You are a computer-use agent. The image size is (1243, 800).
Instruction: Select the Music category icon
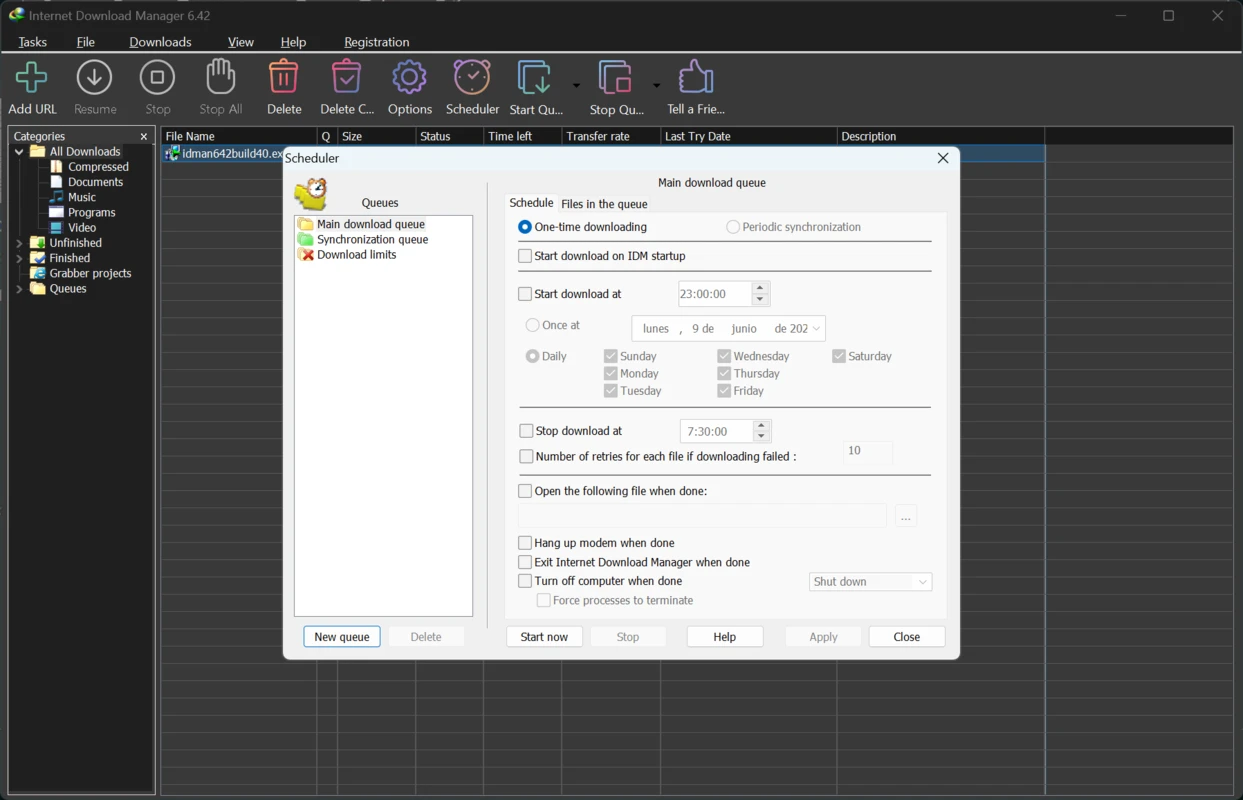(57, 197)
